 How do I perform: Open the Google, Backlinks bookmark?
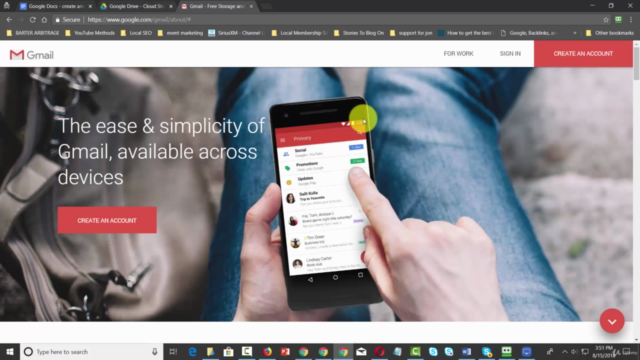tap(528, 33)
